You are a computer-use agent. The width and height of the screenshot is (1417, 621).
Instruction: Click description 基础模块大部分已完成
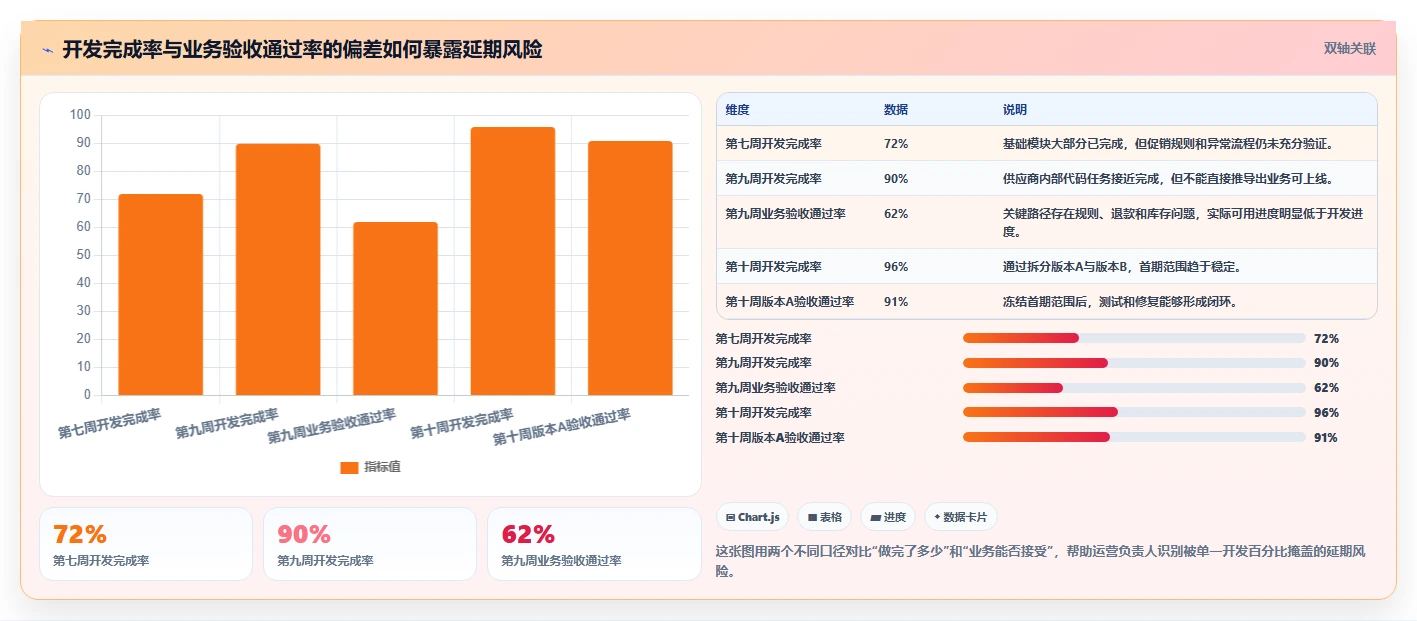point(1168,144)
